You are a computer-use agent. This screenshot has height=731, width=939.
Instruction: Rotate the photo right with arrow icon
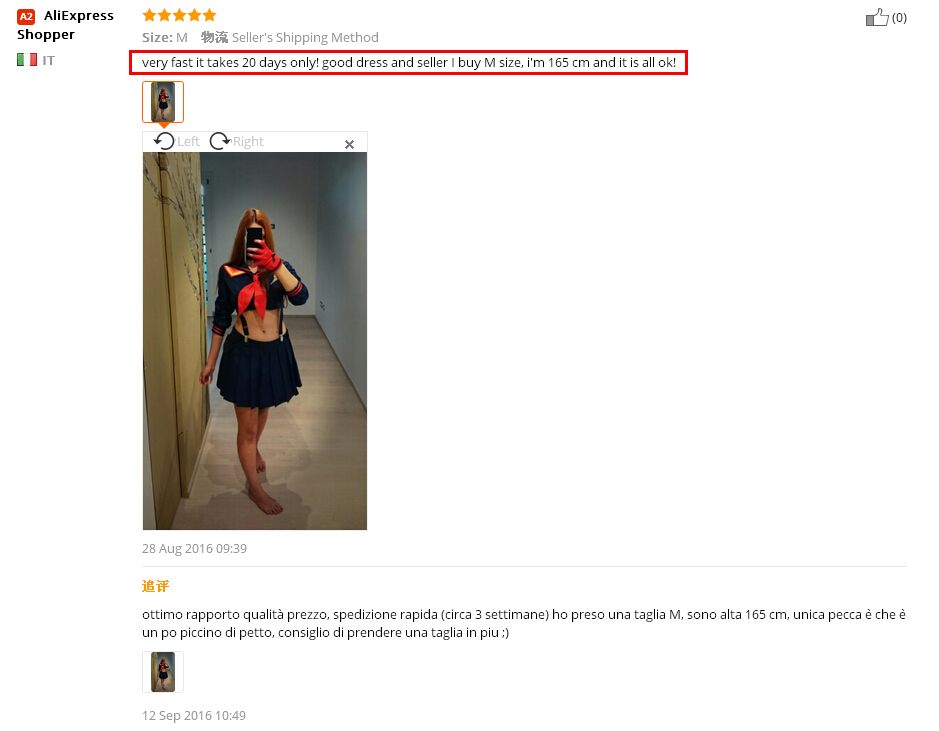[x=220, y=141]
